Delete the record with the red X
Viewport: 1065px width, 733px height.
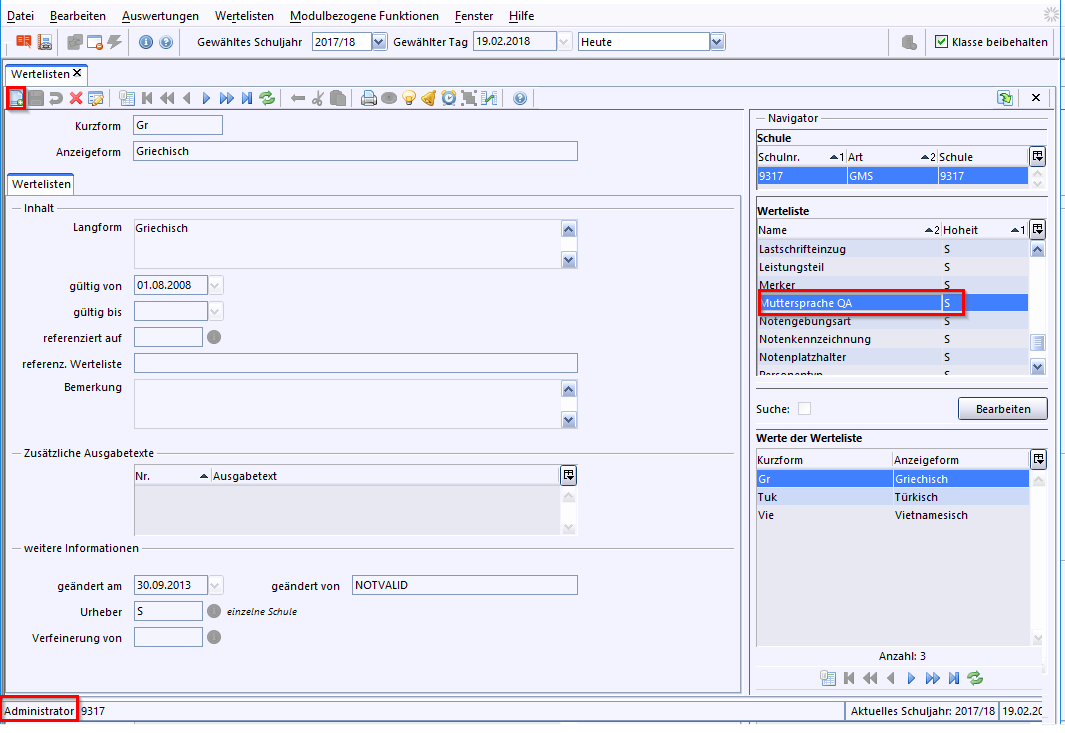pos(76,99)
